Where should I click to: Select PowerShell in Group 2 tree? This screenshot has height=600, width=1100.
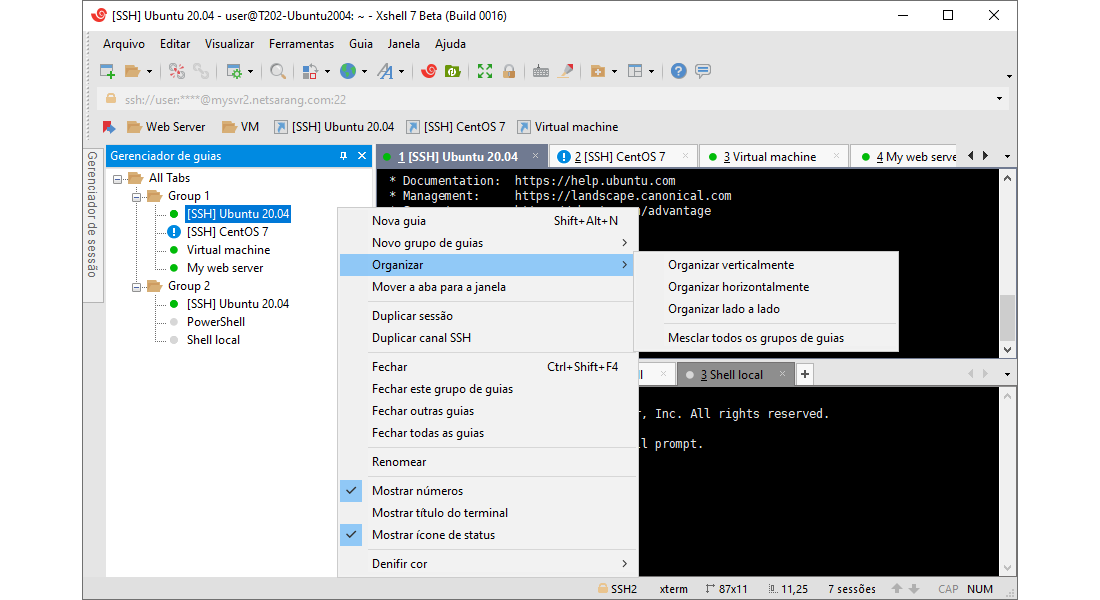coord(215,321)
